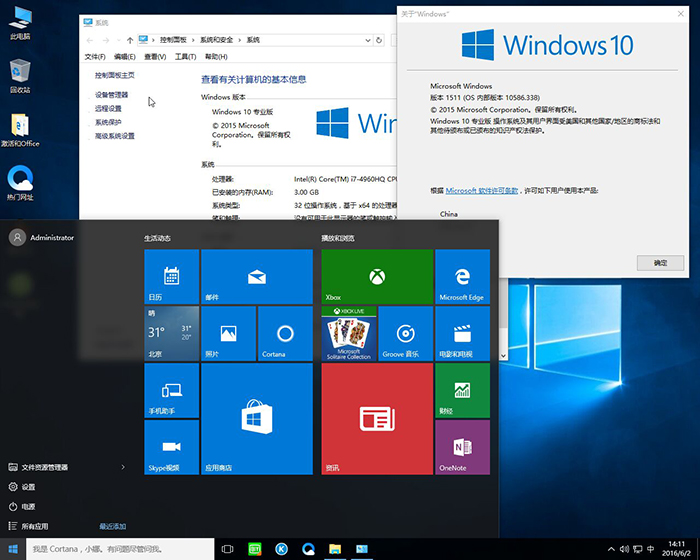Open the Calendar (日历) tile
Screen dimensions: 700x560
[x=171, y=277]
